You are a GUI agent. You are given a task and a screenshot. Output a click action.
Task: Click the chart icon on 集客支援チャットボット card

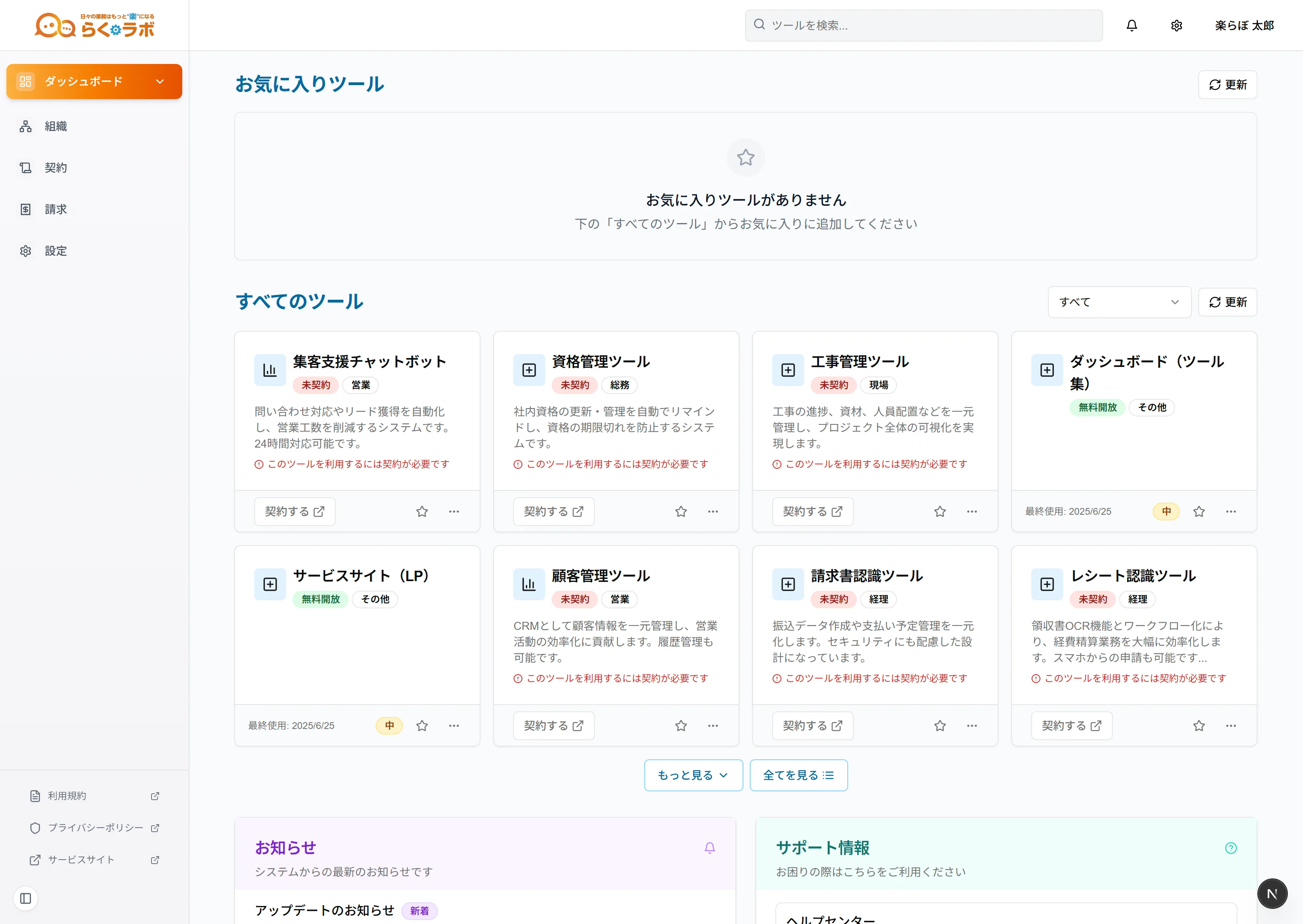point(270,369)
